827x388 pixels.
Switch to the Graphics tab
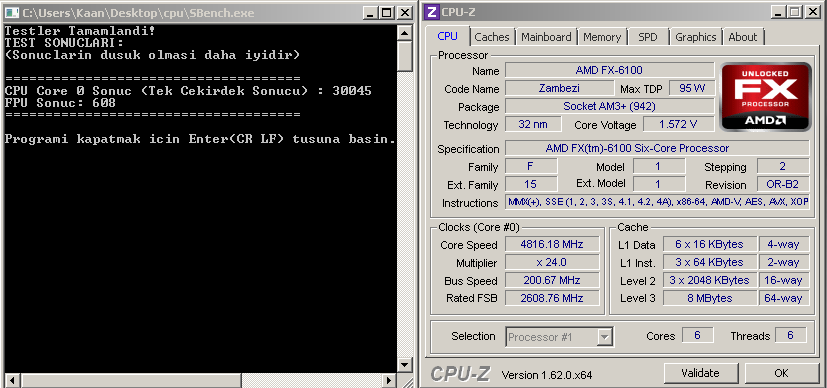pos(696,37)
